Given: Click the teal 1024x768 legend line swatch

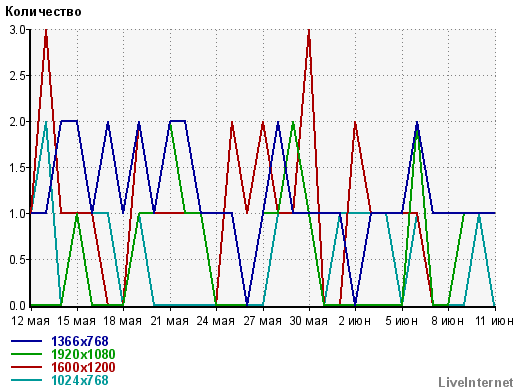Looking at the screenshot, I should point(26,380).
